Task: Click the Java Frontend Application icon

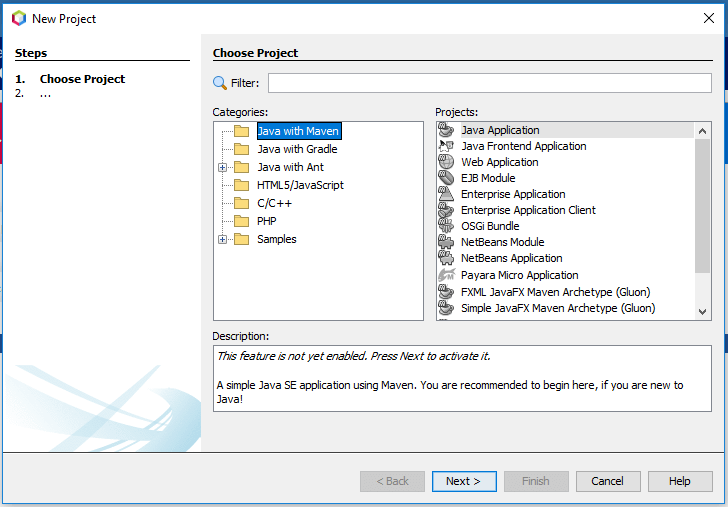Action: click(446, 146)
